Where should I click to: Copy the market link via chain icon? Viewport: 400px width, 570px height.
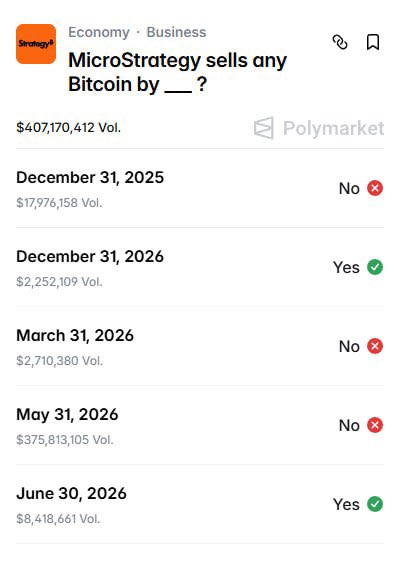340,42
